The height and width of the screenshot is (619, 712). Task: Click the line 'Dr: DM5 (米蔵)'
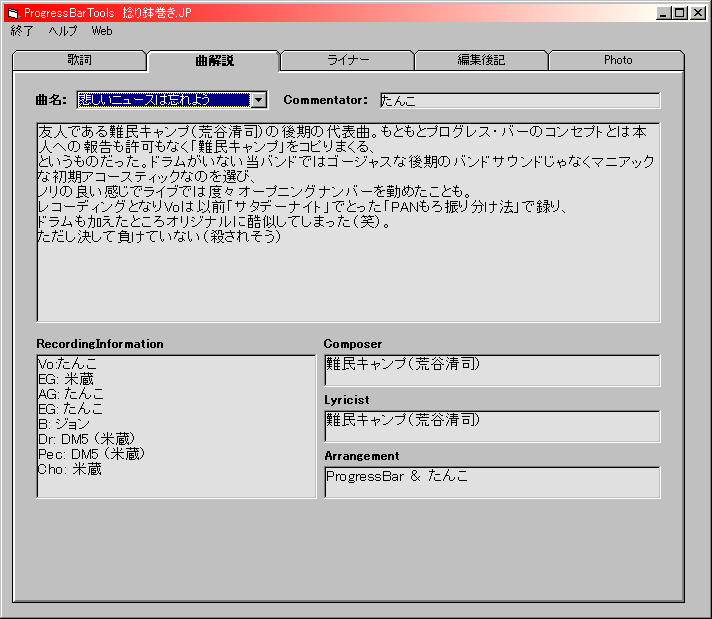point(87,439)
